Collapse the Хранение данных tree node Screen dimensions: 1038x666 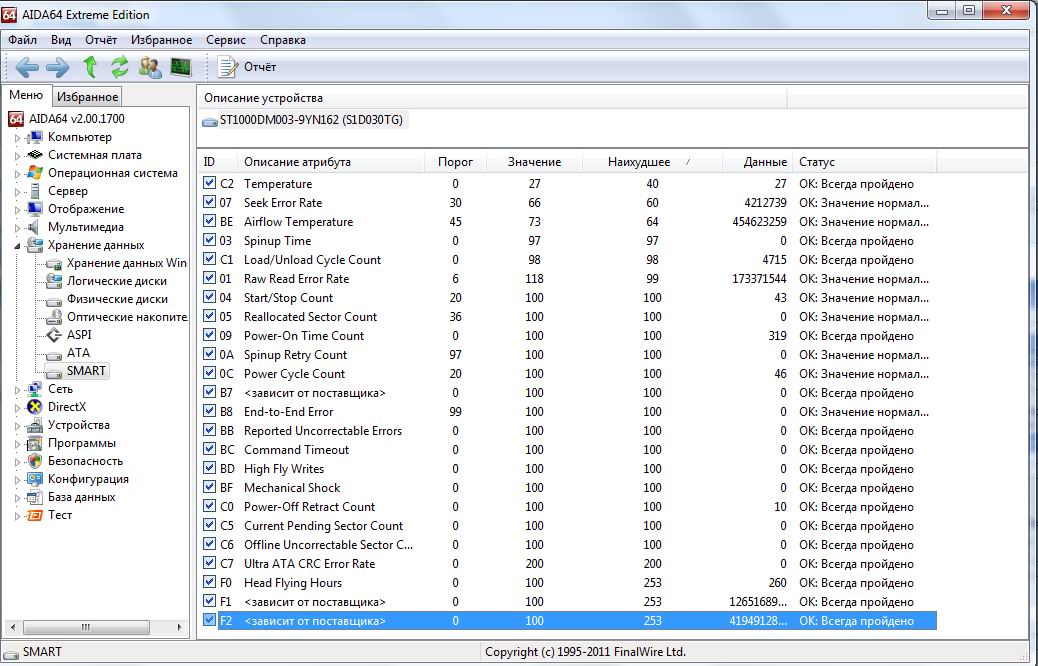[17, 245]
